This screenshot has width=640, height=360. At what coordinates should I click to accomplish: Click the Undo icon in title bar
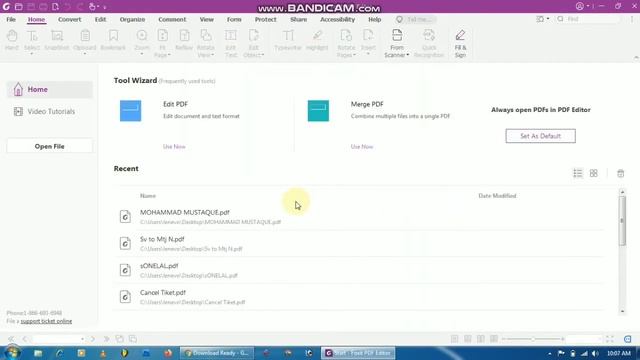coord(67,7)
